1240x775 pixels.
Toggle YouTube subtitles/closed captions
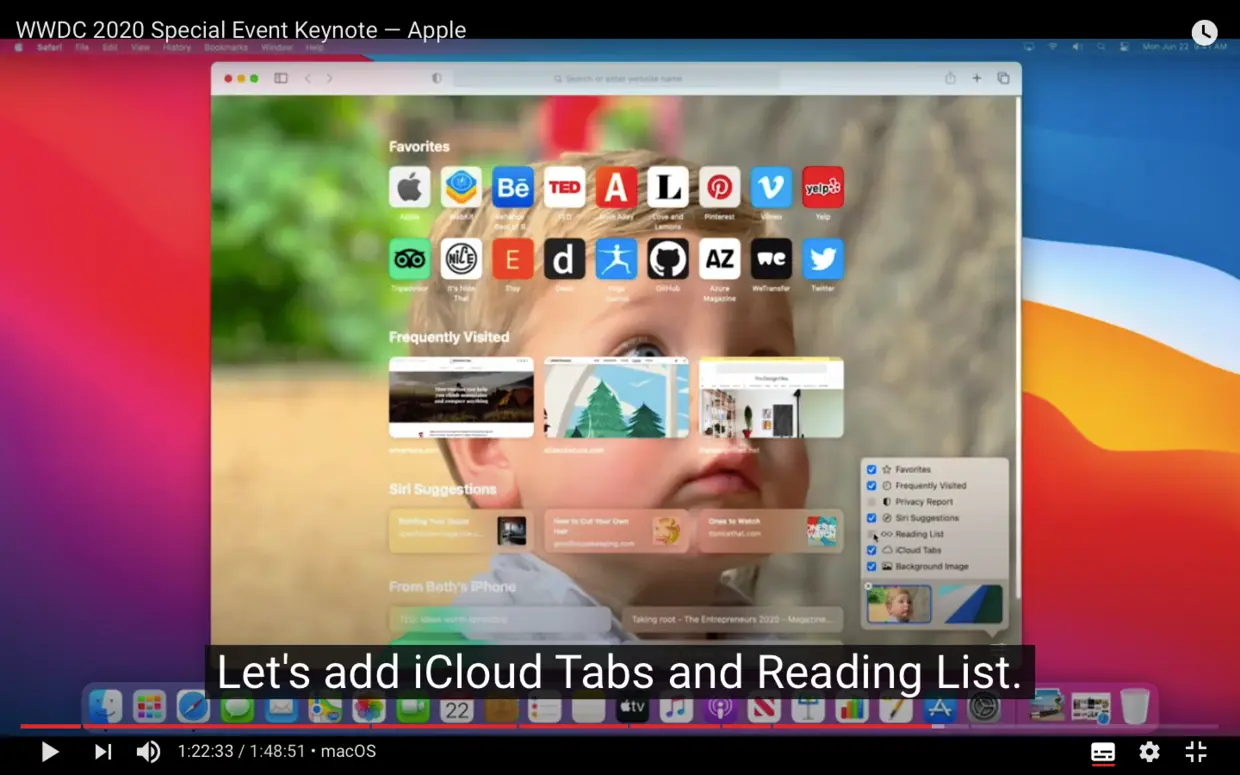tap(1103, 752)
